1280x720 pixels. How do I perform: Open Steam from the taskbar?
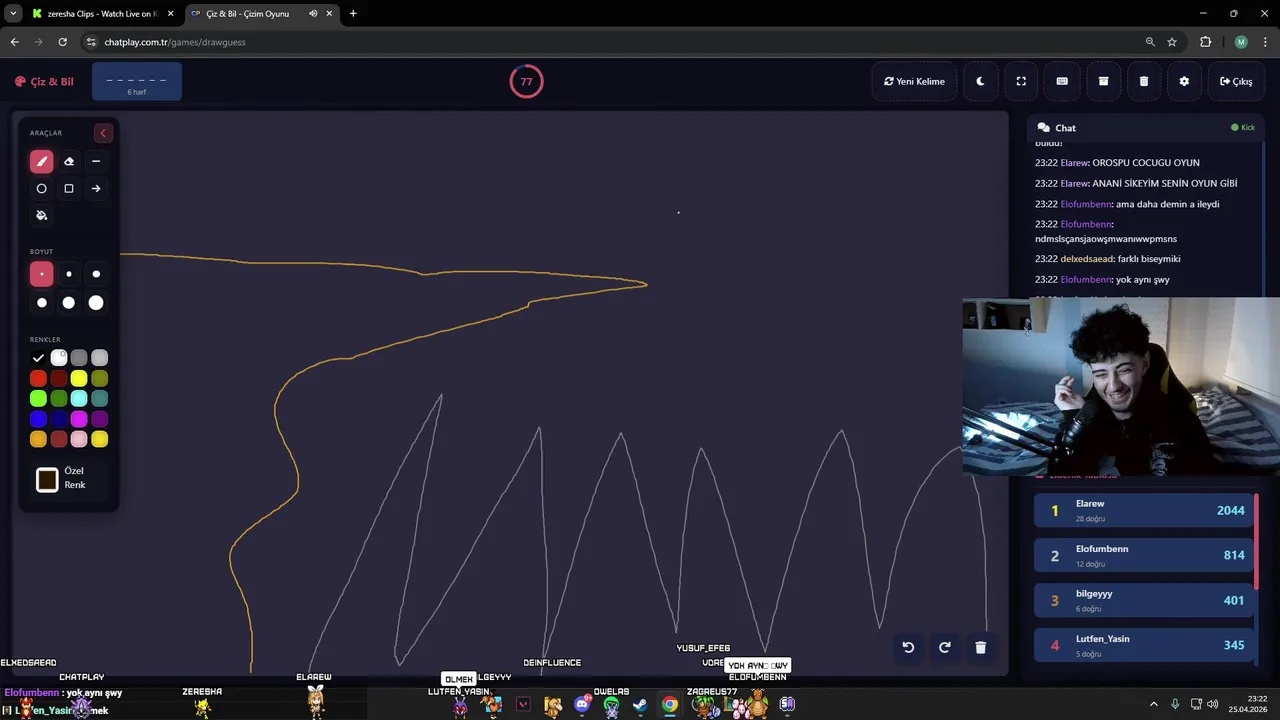(640, 704)
